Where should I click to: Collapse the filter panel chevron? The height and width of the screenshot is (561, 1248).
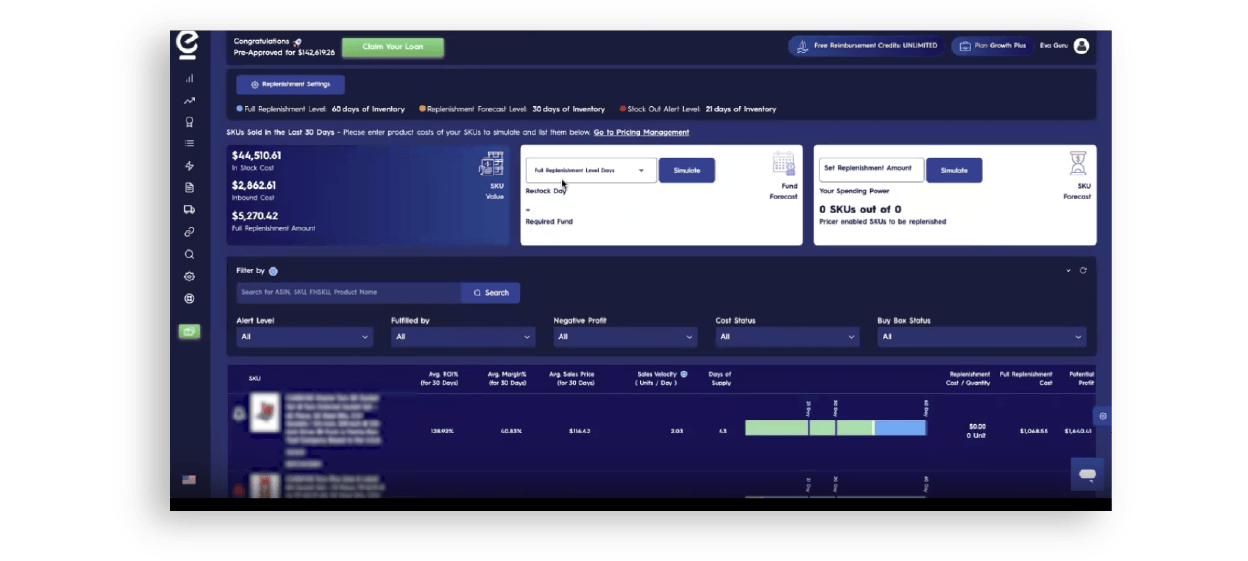point(1068,271)
